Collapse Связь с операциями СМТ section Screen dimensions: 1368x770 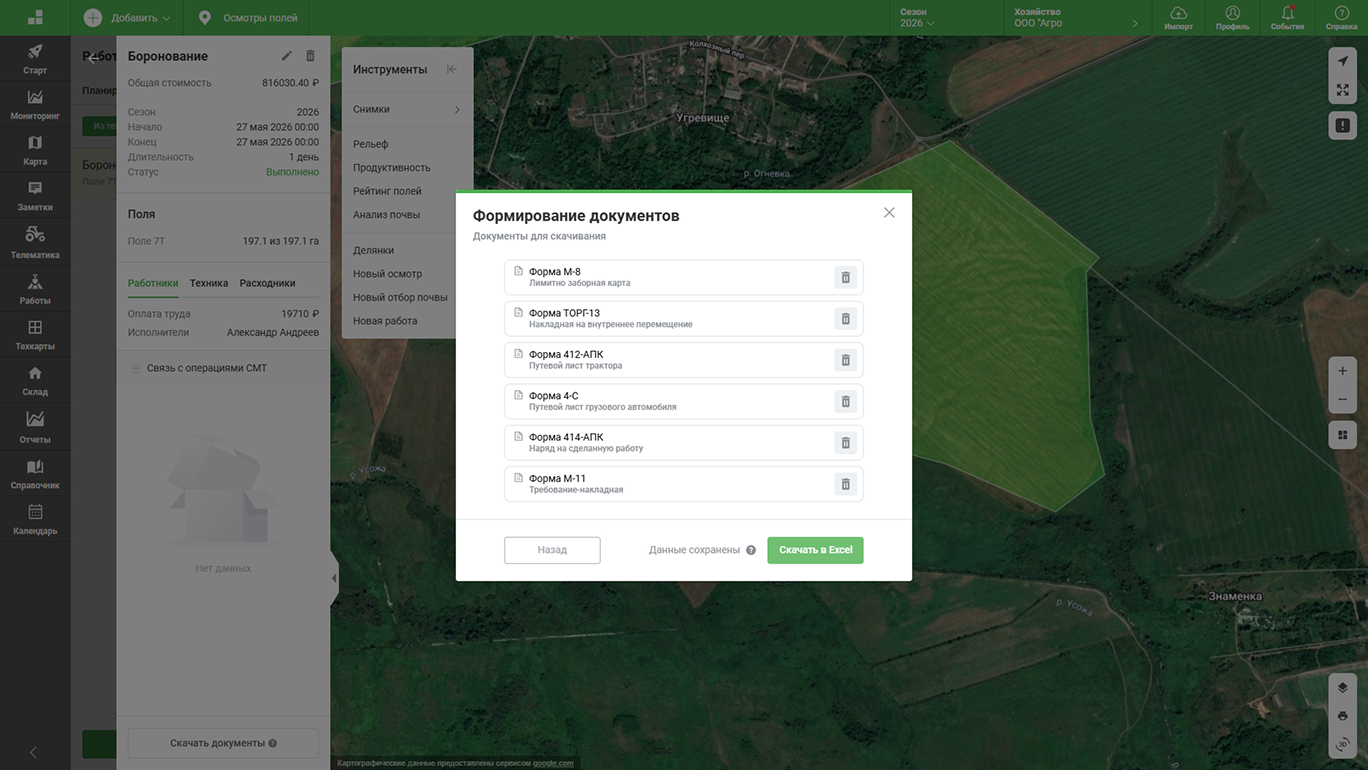[x=136, y=368]
